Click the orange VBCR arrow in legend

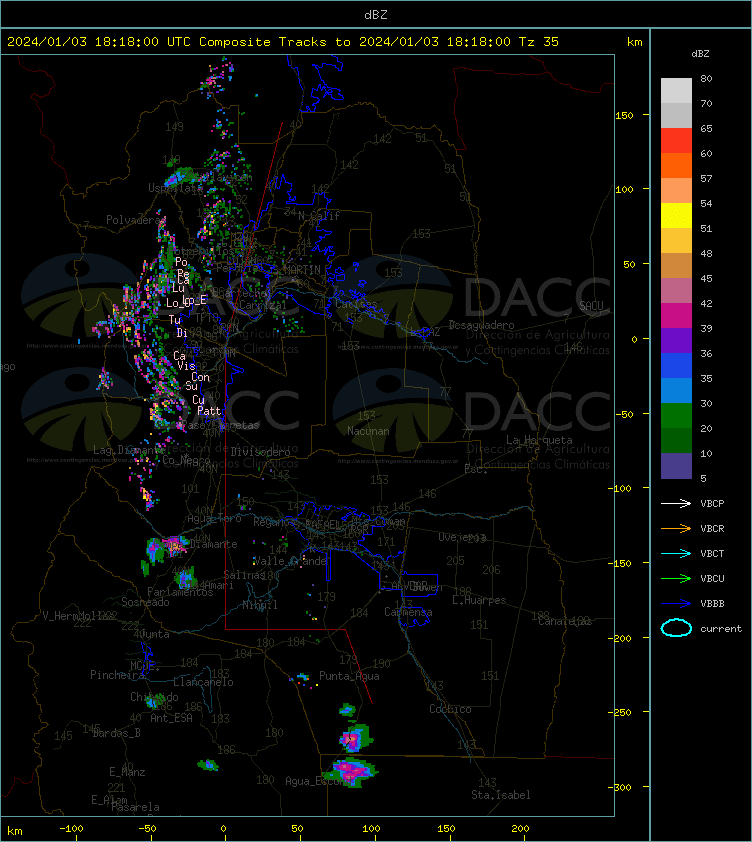676,528
